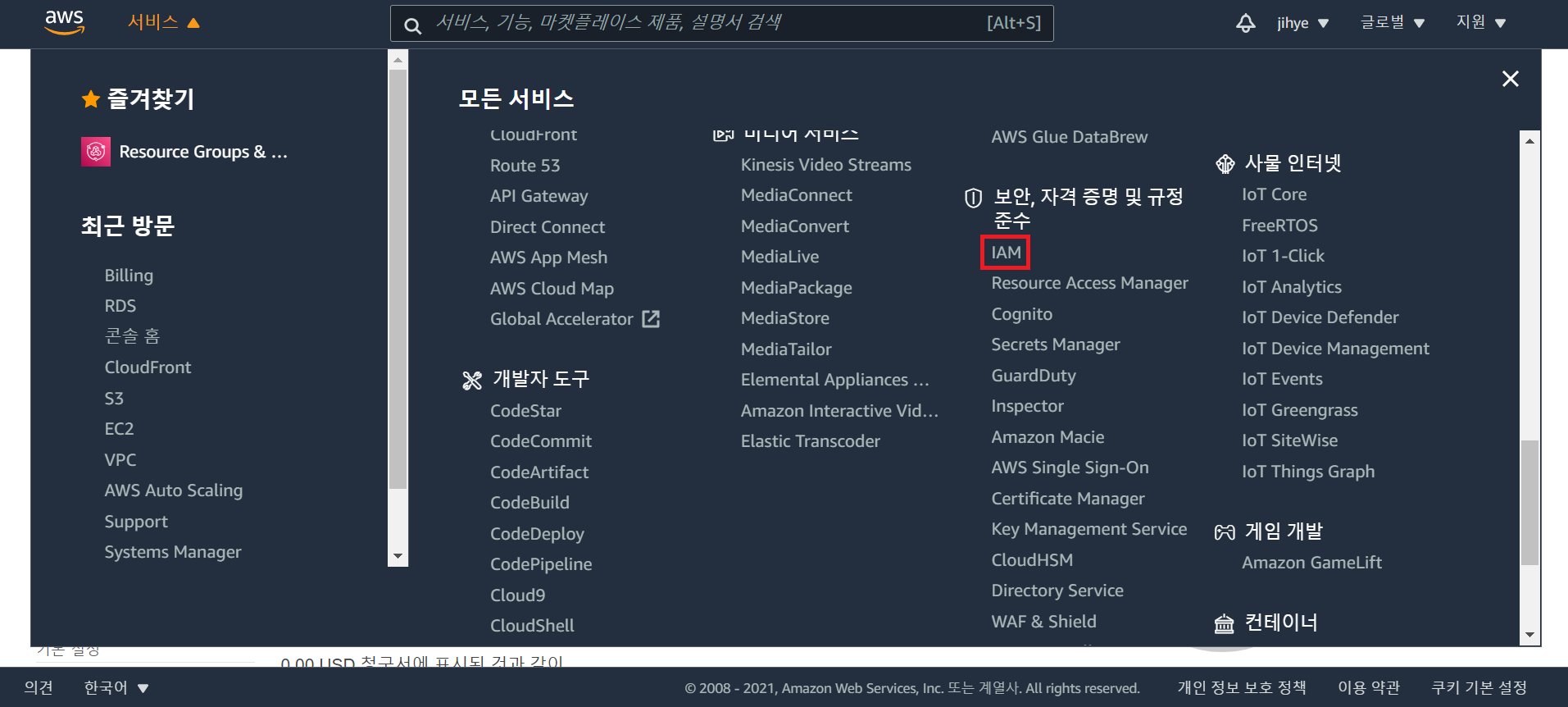Click the AWS logo
Viewport: 1568px width, 707px height.
click(x=65, y=23)
